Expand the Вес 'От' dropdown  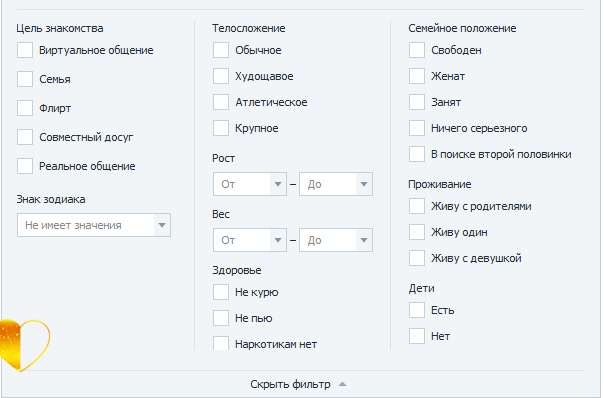pos(250,240)
